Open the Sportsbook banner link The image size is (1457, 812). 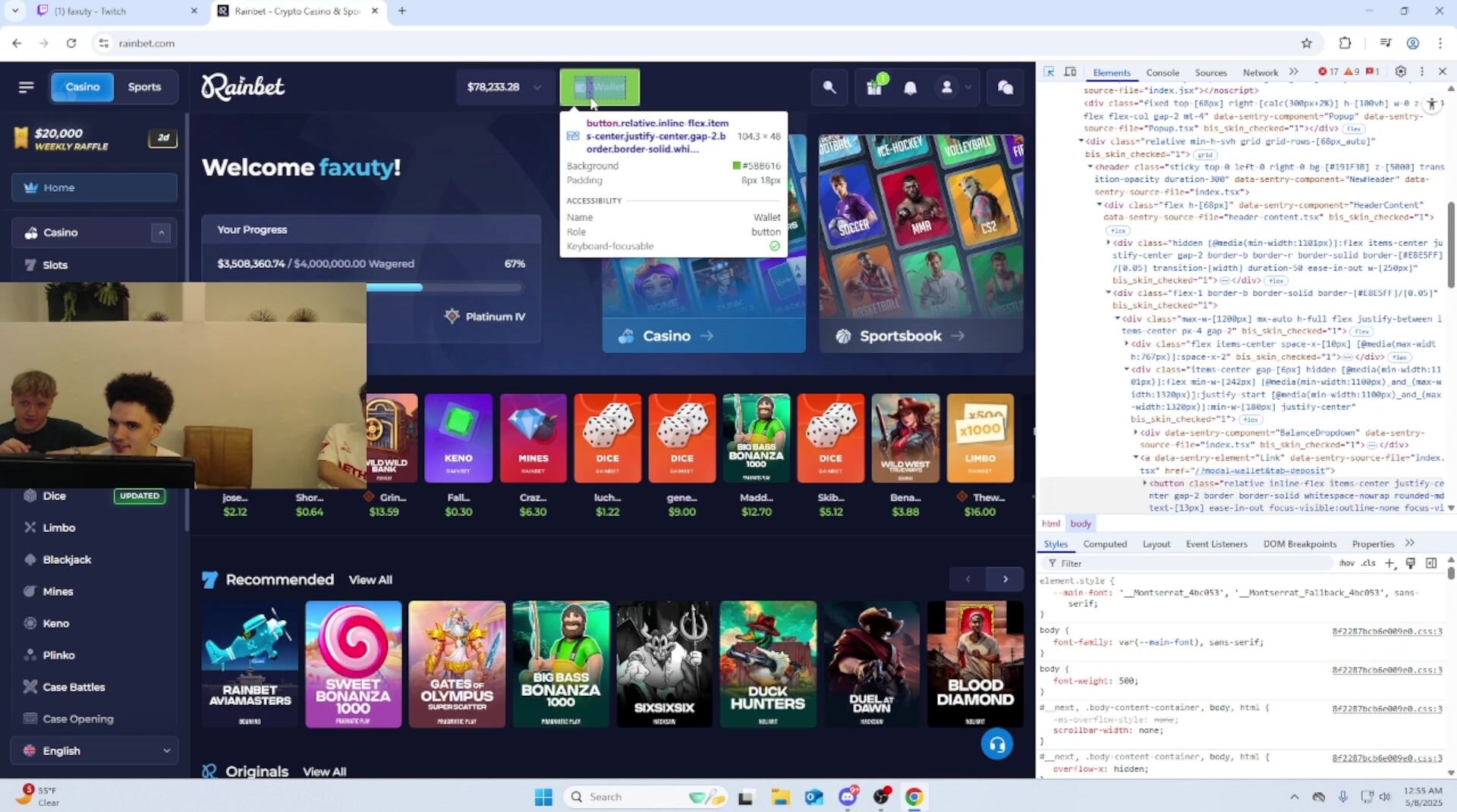(x=920, y=335)
